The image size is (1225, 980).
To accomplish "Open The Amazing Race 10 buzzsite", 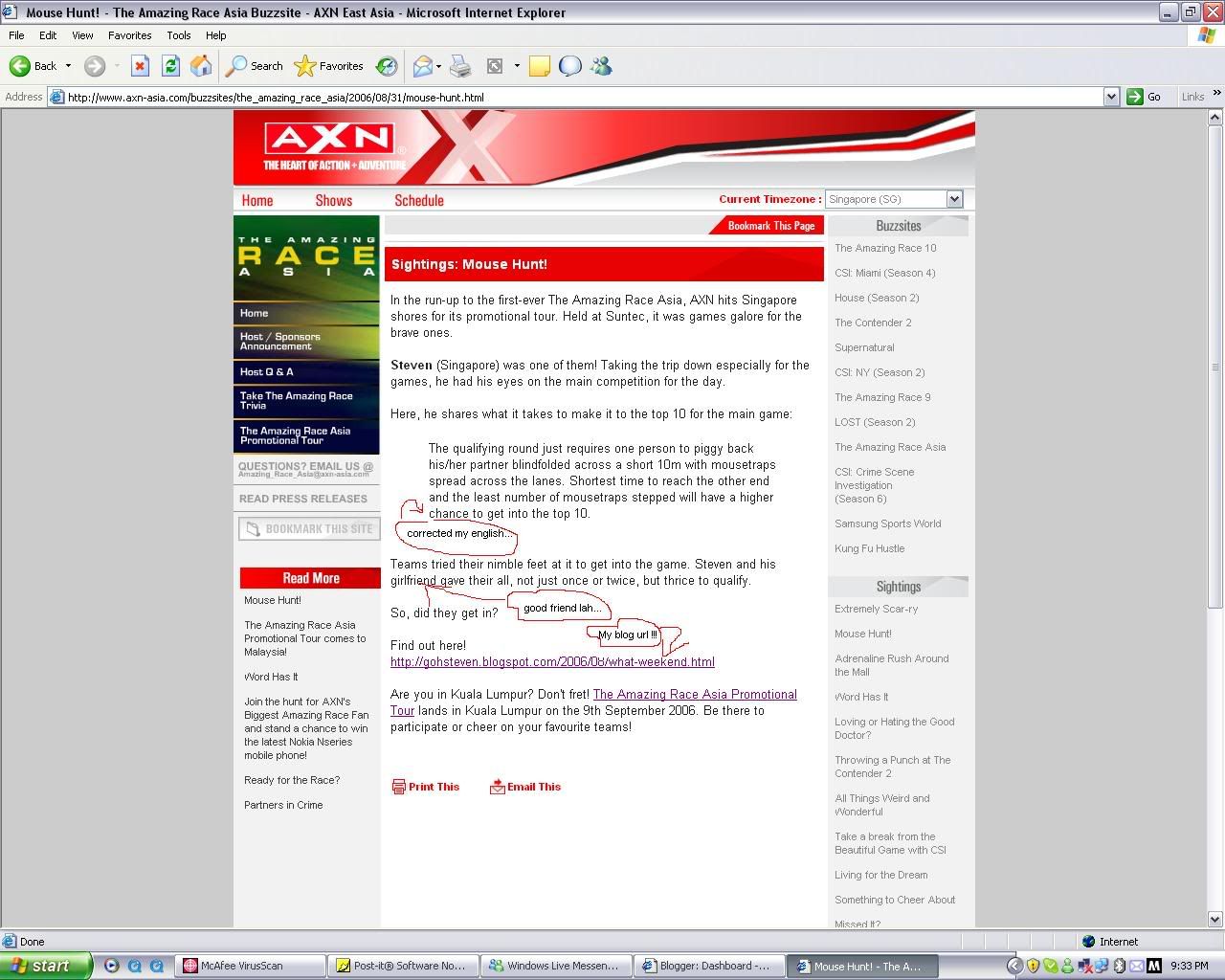I will click(885, 248).
